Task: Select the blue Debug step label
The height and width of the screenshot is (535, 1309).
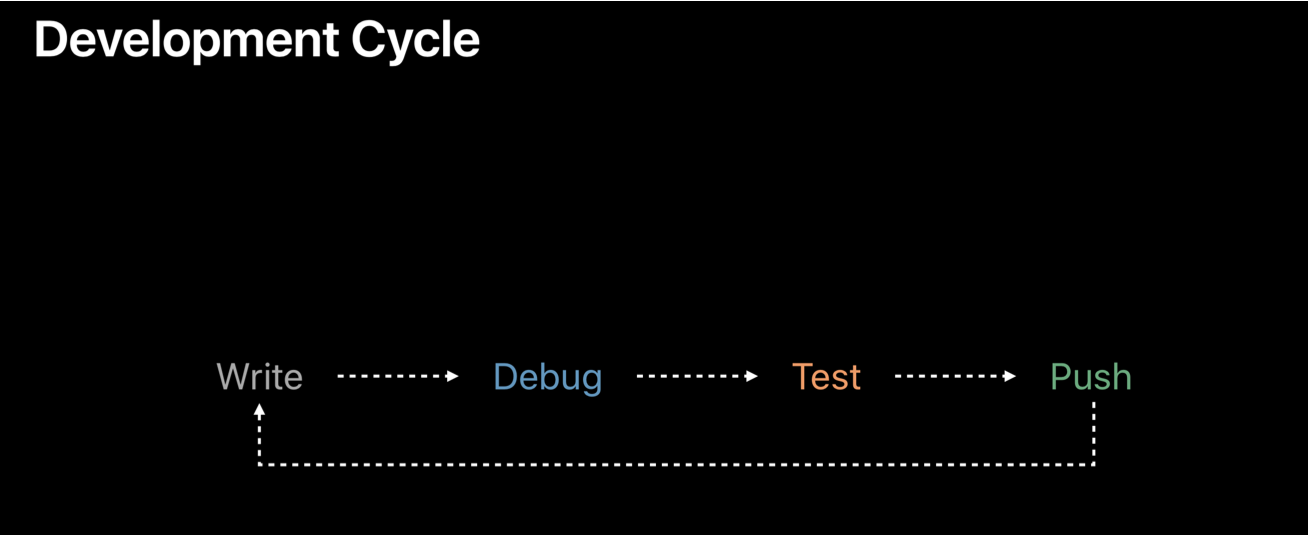Action: click(547, 377)
